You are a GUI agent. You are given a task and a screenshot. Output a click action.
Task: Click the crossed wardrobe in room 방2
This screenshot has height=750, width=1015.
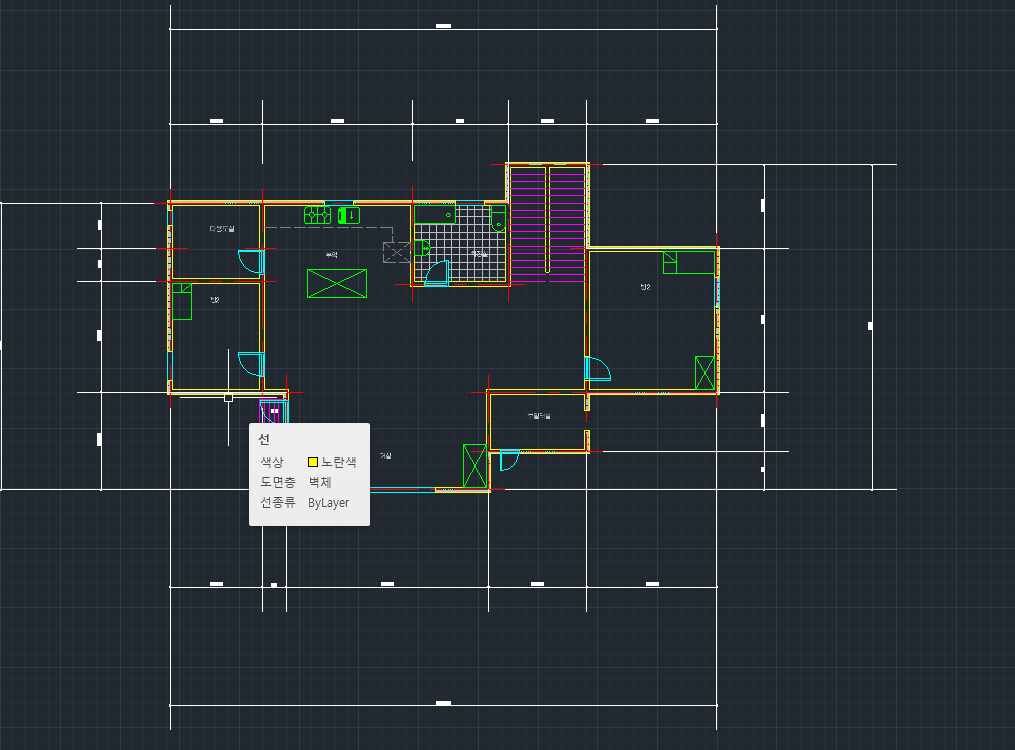pos(704,372)
